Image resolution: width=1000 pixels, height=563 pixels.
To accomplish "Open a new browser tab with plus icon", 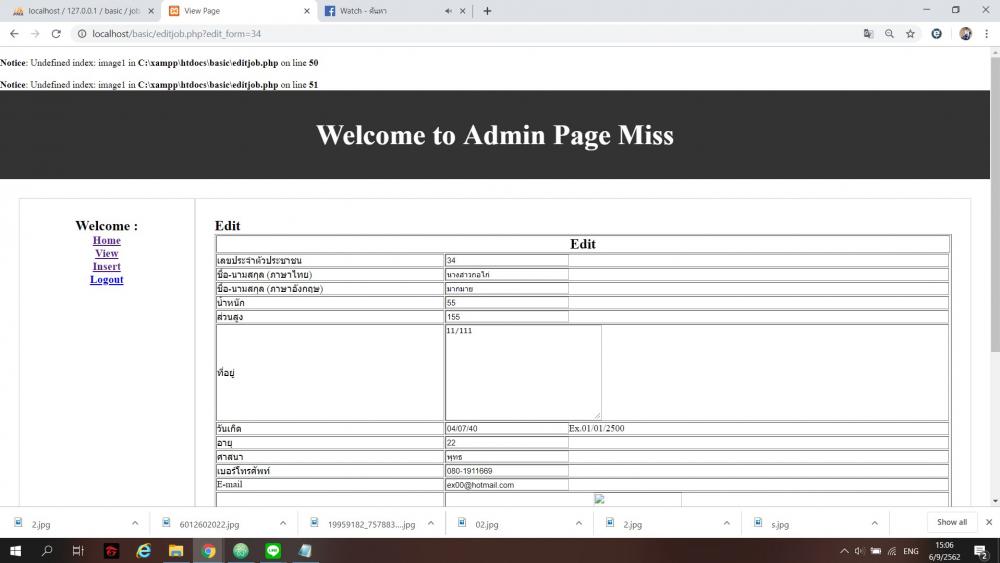I will click(487, 11).
